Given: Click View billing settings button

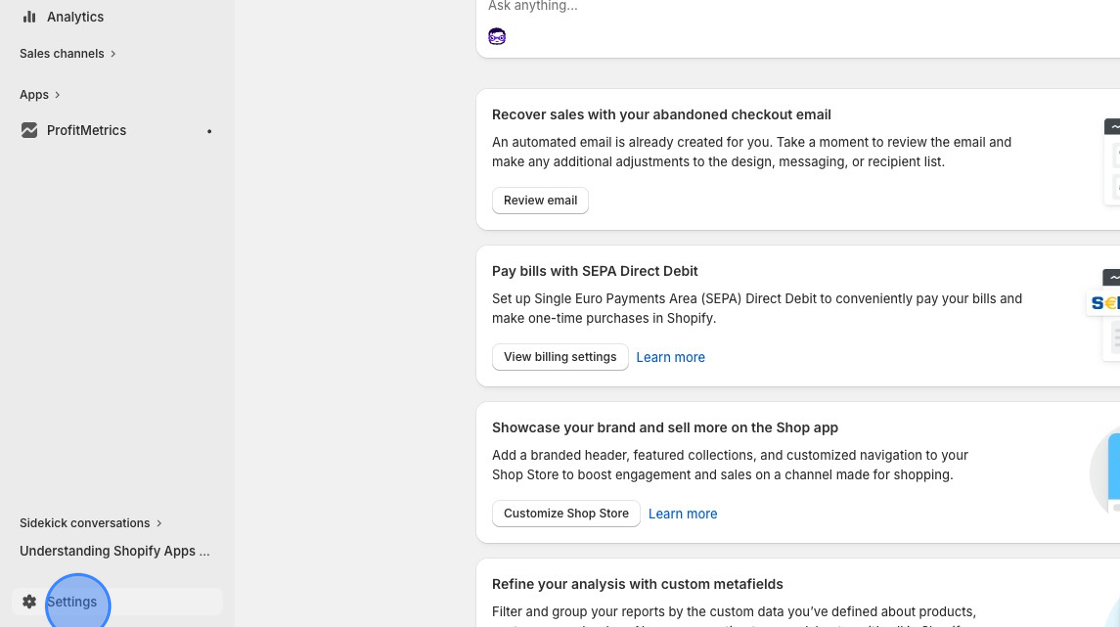Looking at the screenshot, I should tap(560, 357).
